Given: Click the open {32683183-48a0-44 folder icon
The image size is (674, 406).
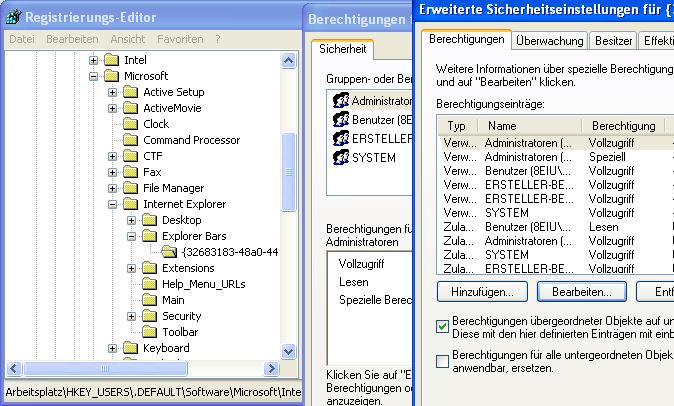Looking at the screenshot, I should point(169,252).
